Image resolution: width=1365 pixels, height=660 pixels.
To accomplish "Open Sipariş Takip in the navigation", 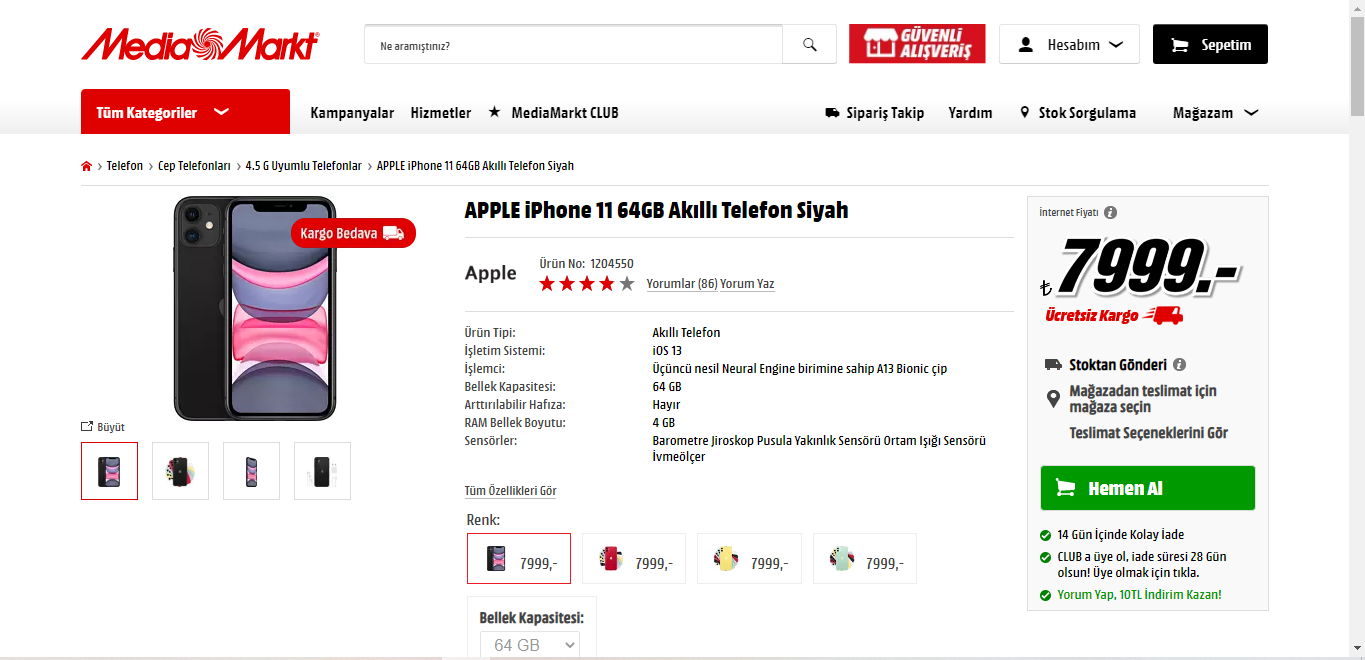I will pyautogui.click(x=875, y=113).
